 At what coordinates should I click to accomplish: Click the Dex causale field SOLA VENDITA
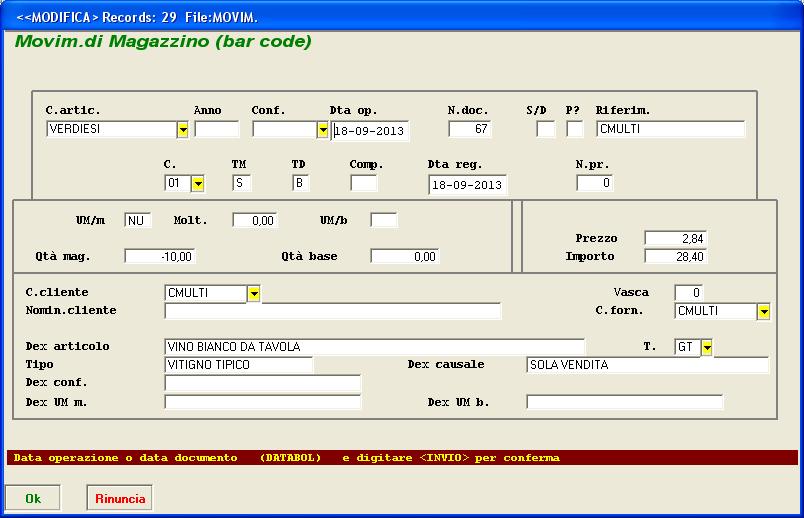pyautogui.click(x=648, y=365)
